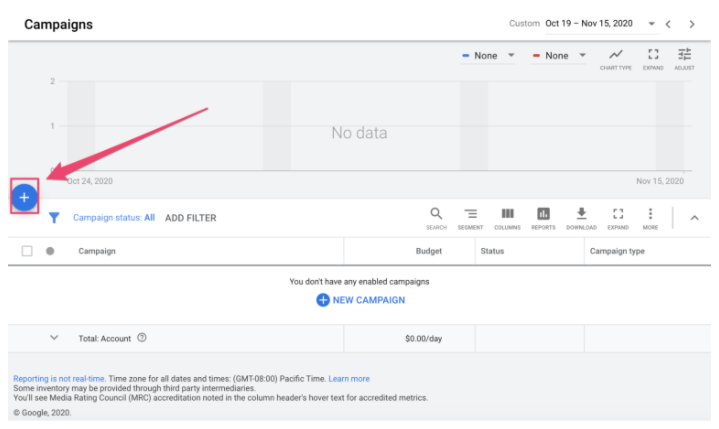Expand the Total: Account row
Viewport: 719px width, 429px height.
click(54, 338)
